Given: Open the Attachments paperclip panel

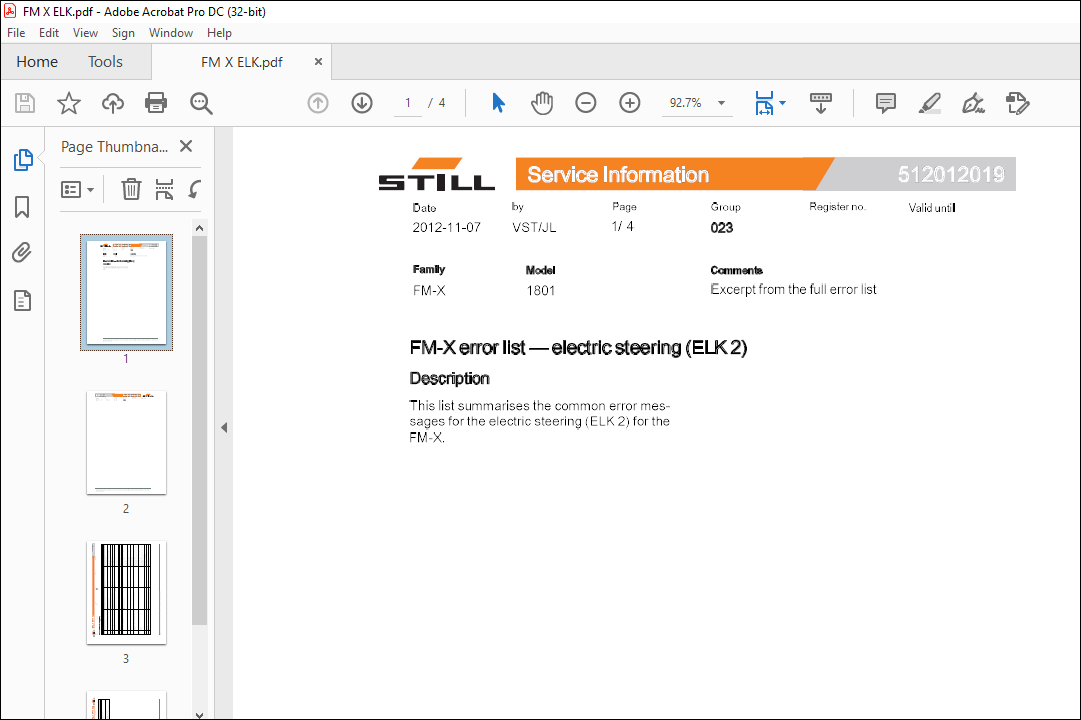Looking at the screenshot, I should tap(22, 252).
